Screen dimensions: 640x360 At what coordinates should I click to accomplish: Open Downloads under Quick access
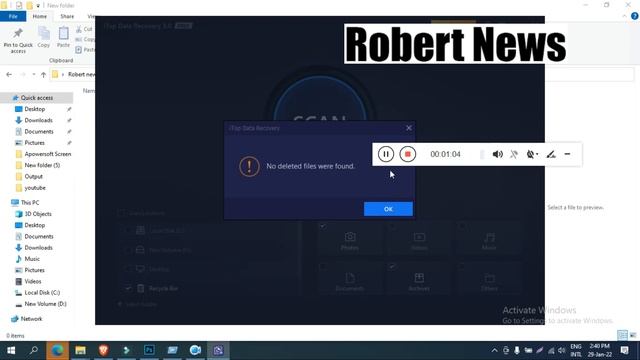pyautogui.click(x=38, y=120)
